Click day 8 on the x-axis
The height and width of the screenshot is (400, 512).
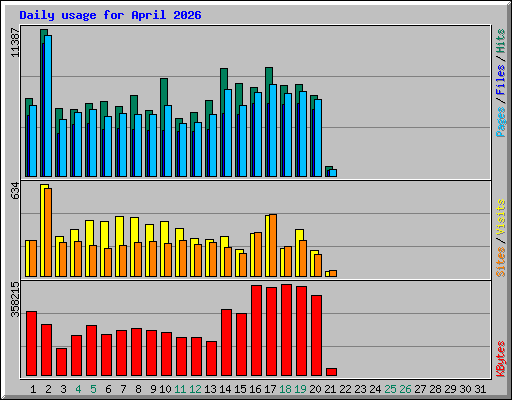(x=138, y=389)
